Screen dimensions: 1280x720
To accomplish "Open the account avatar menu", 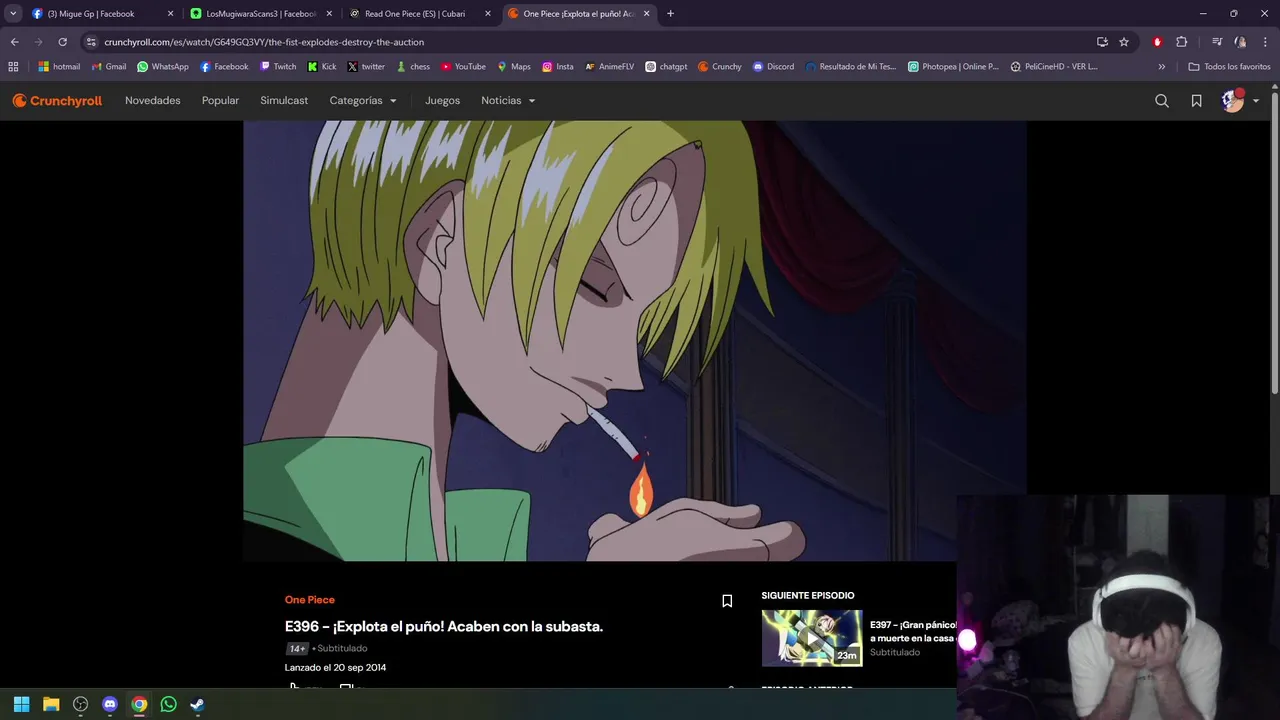I will 1240,101.
